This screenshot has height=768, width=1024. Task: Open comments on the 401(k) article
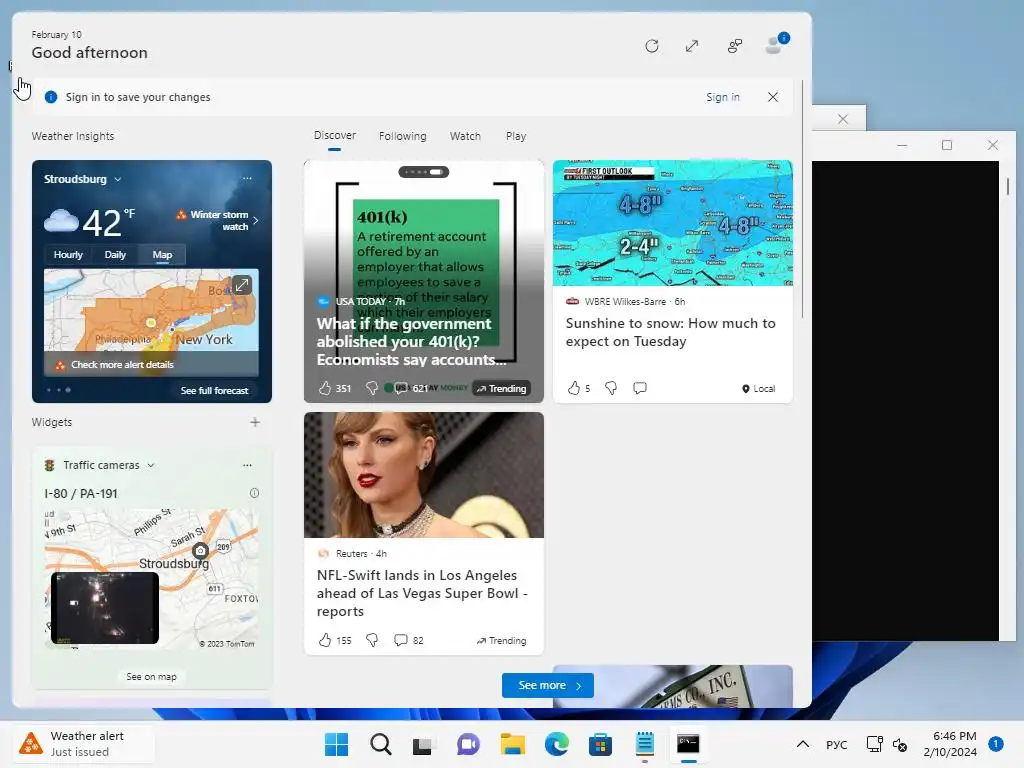click(x=411, y=388)
